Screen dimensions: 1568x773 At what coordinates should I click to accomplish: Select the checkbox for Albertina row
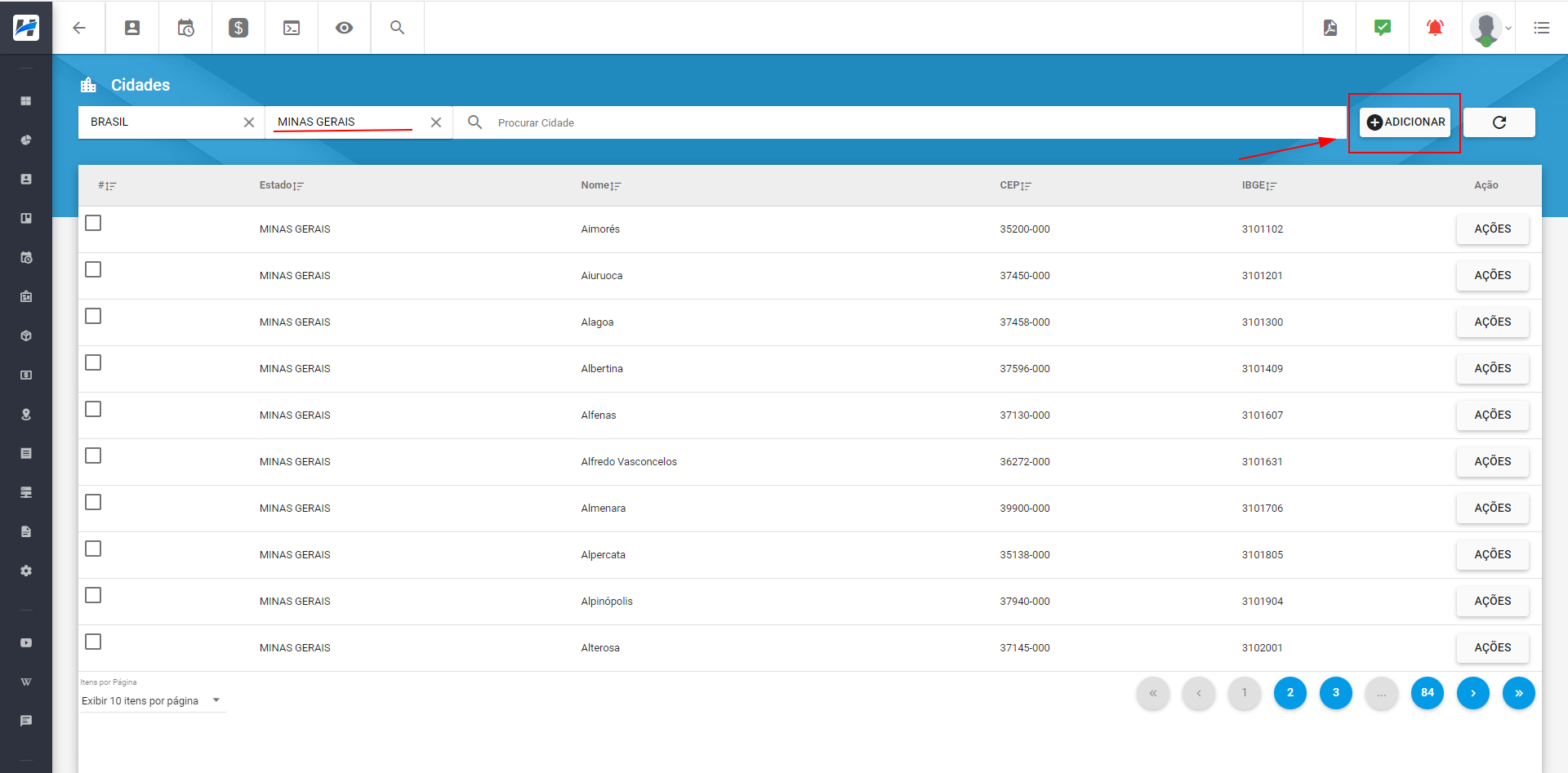point(93,362)
